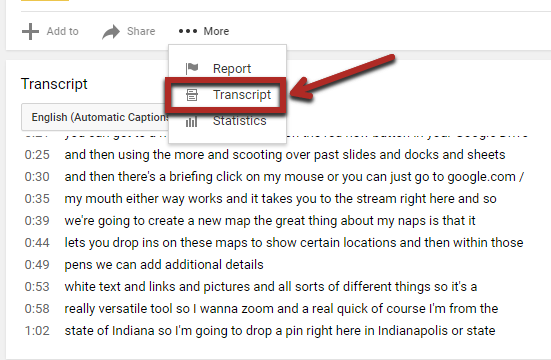Viewport: 551px width, 360px height.
Task: Jump to transcript timestamp 0:53
Action: pos(37,287)
